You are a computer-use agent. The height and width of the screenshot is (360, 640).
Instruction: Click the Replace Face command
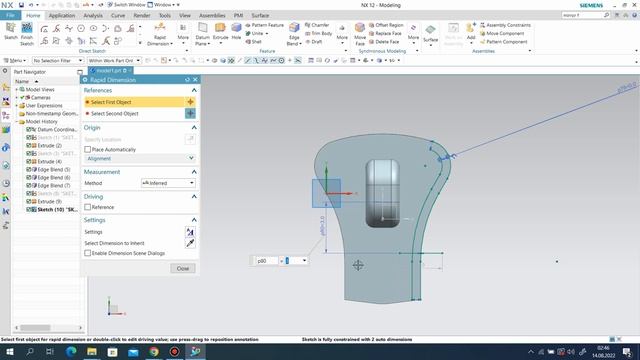(x=385, y=33)
